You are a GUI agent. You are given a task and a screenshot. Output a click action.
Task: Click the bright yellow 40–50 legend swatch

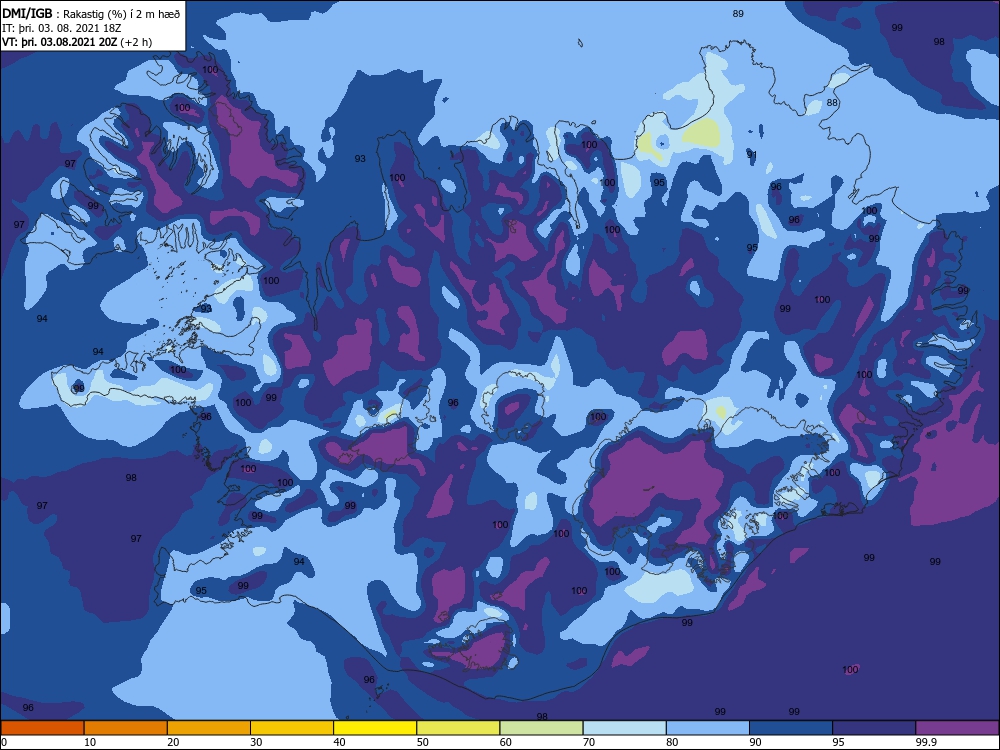point(375,728)
